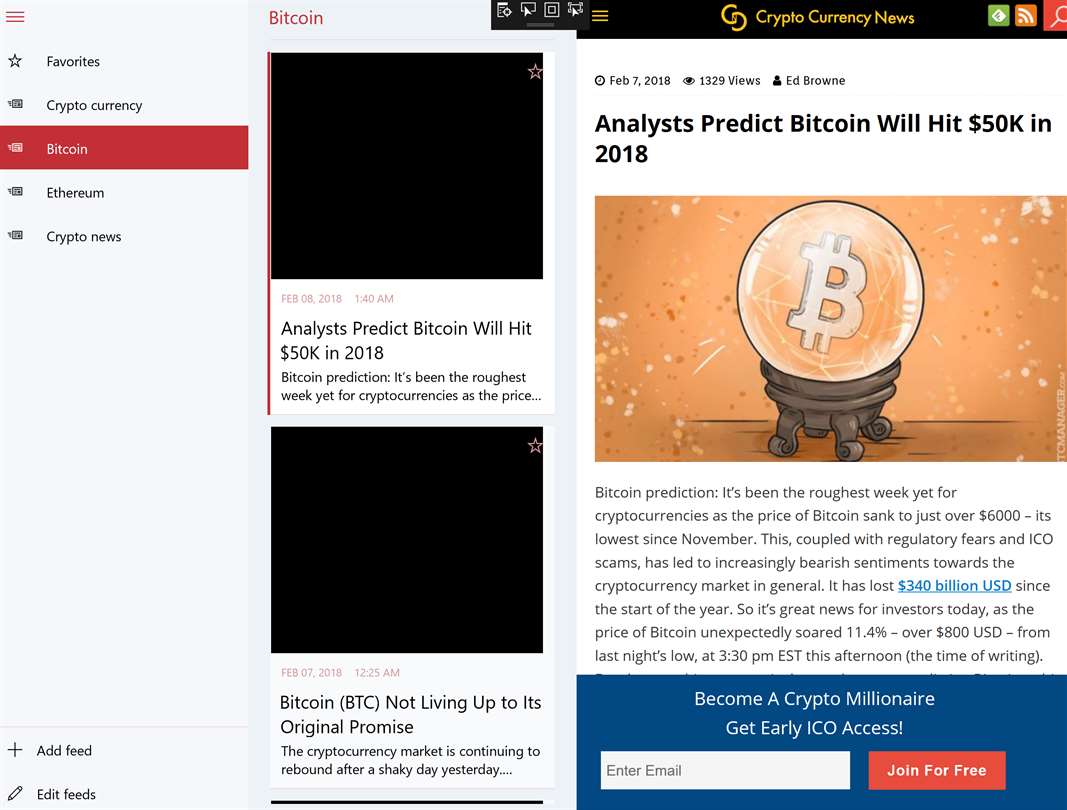Viewport: 1067px width, 810px height.
Task: Click the orange RSS feed icon
Action: 1025,16
